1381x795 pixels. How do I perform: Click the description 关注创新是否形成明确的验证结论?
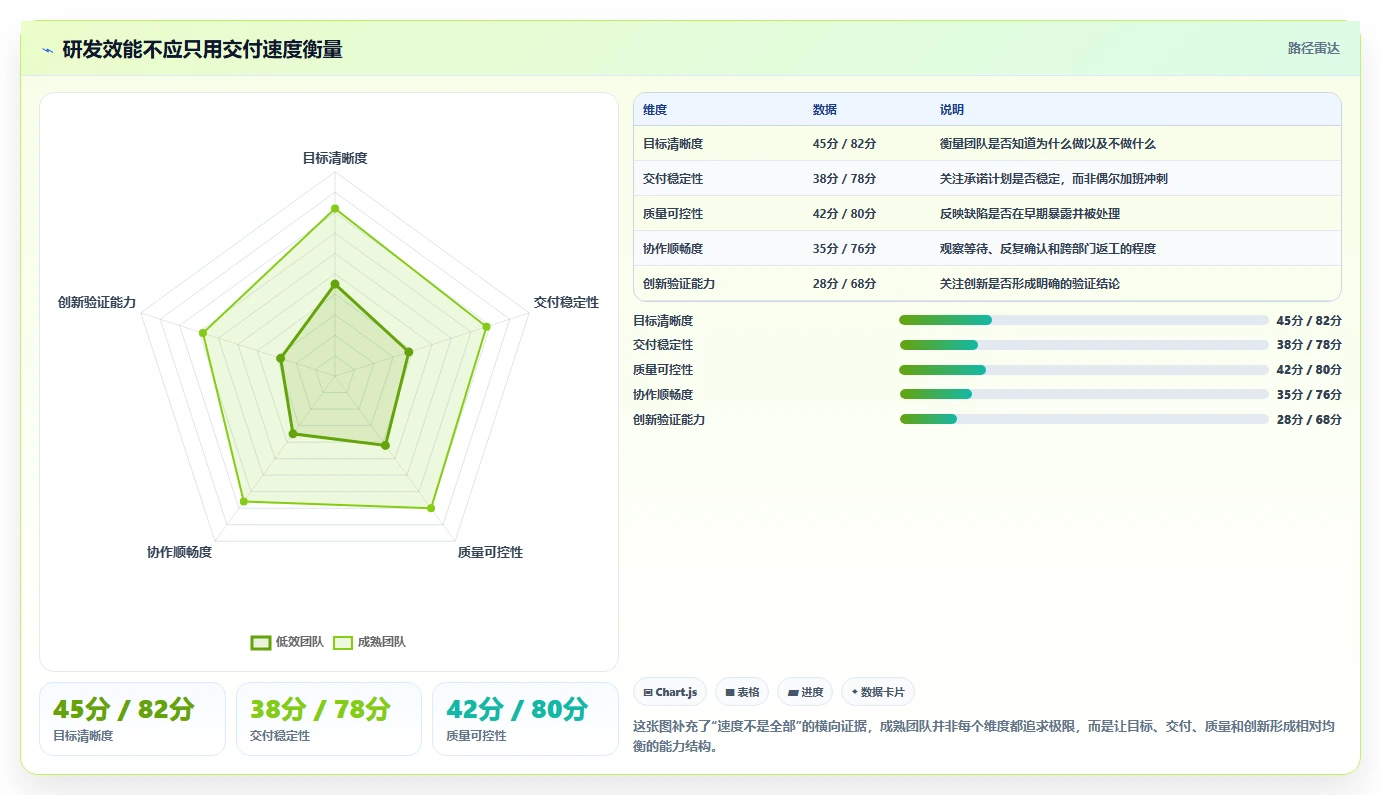pos(1030,284)
